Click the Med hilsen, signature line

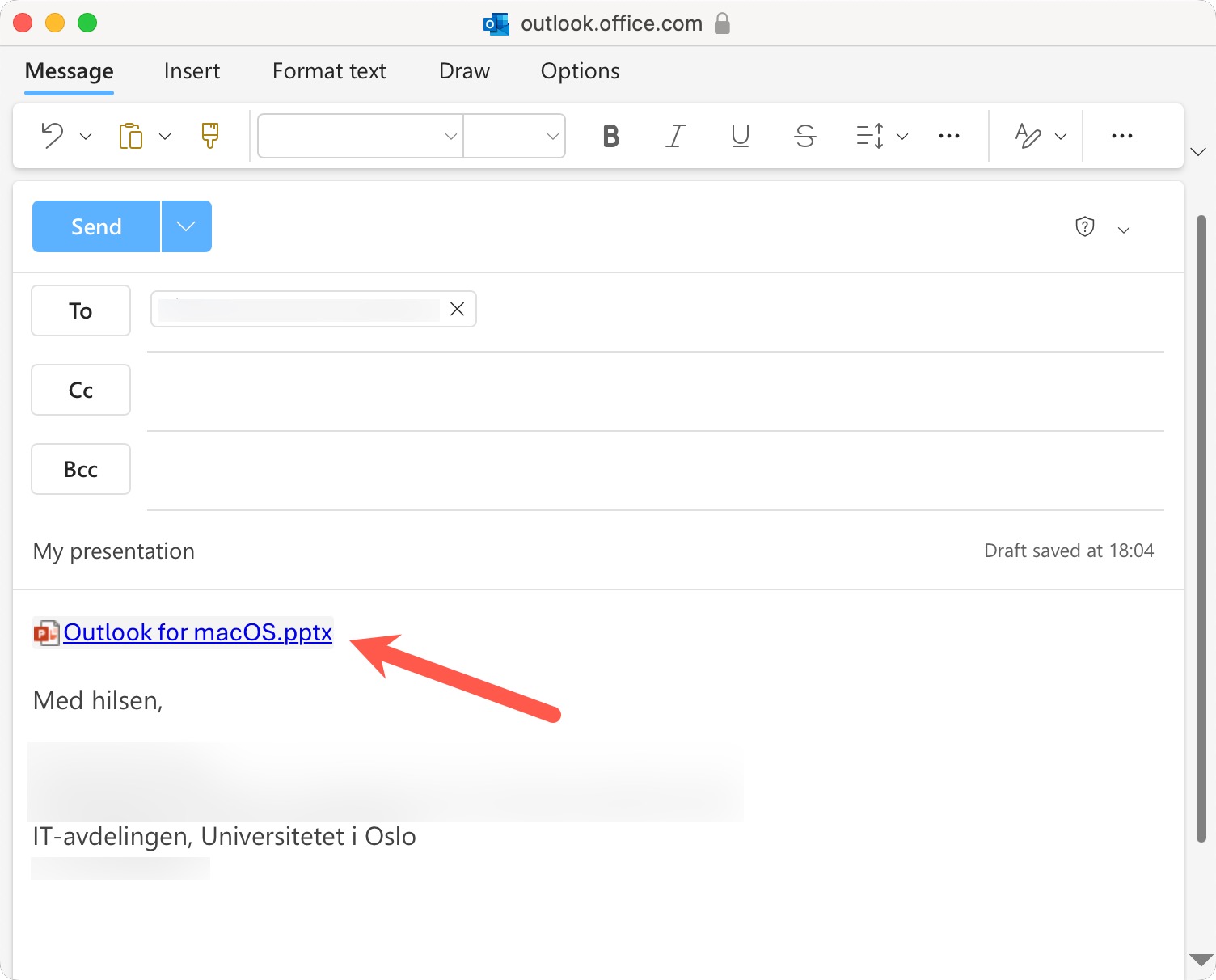(98, 700)
